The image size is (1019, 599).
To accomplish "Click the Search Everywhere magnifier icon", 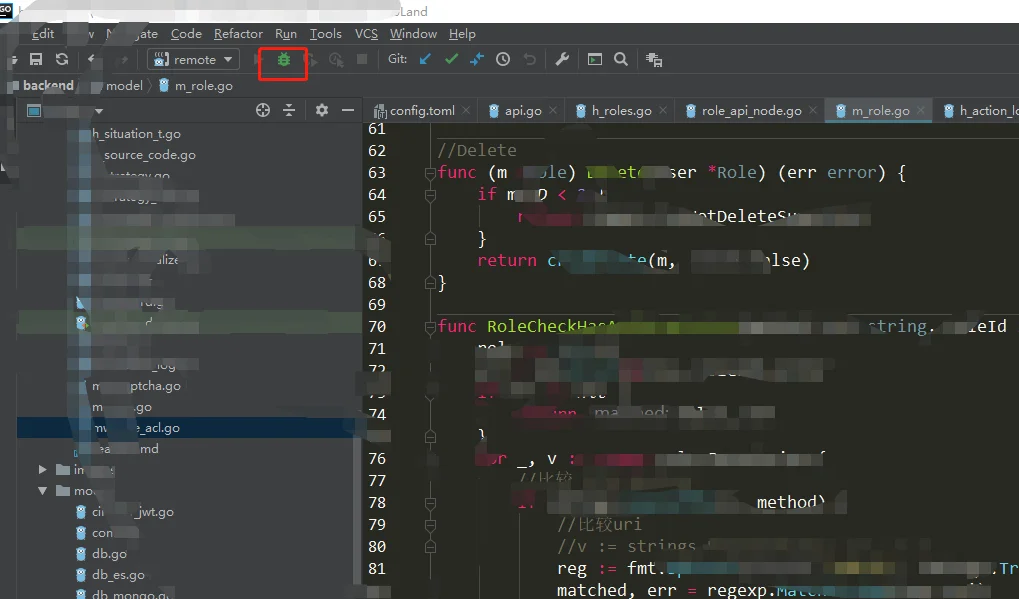I will 621,60.
